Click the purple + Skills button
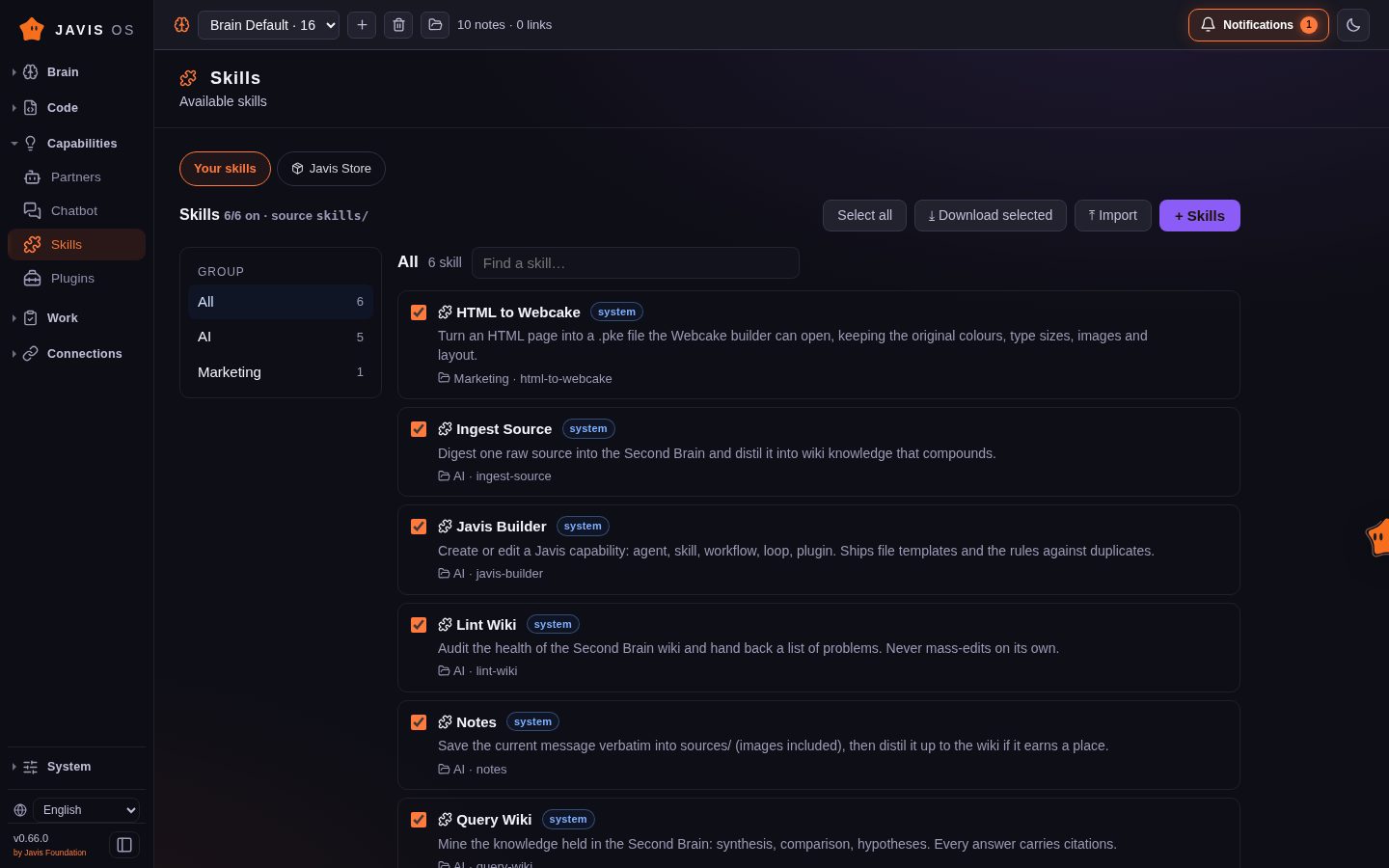The height and width of the screenshot is (868, 1389). pyautogui.click(x=1200, y=216)
